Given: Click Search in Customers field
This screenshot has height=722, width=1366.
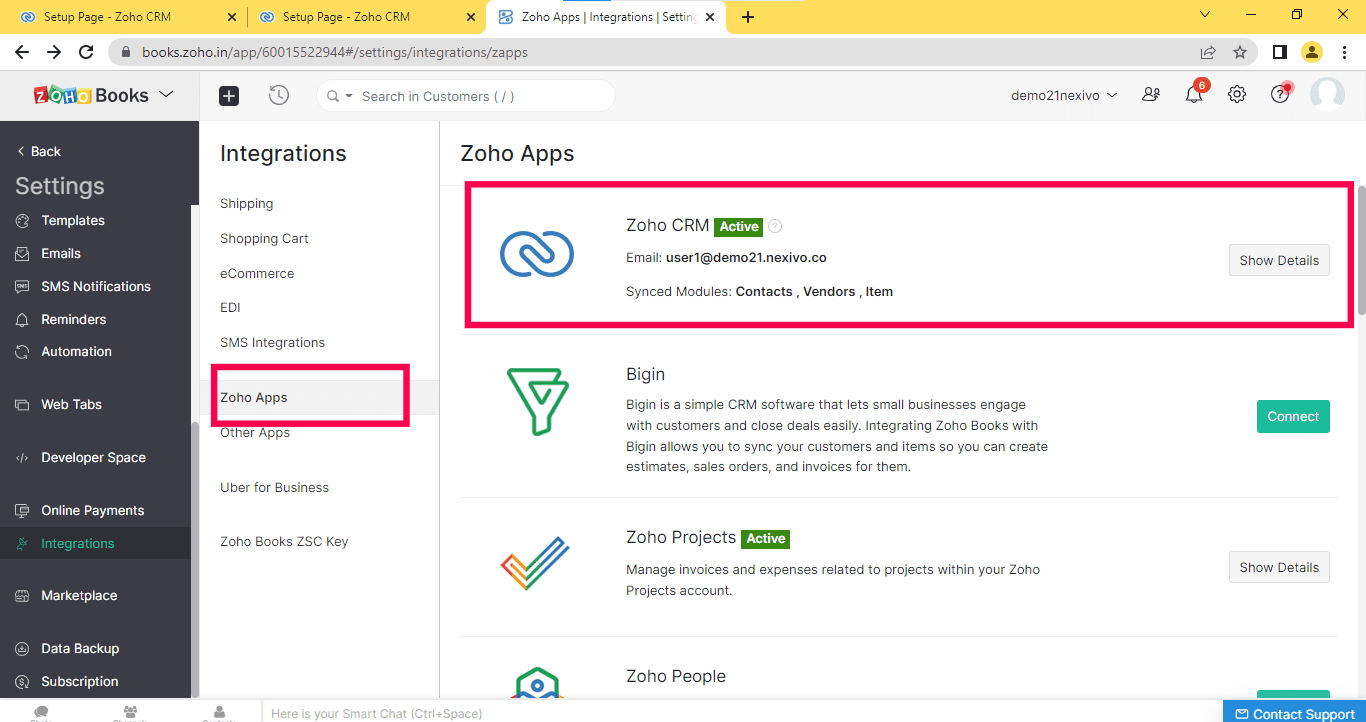Looking at the screenshot, I should click(465, 96).
